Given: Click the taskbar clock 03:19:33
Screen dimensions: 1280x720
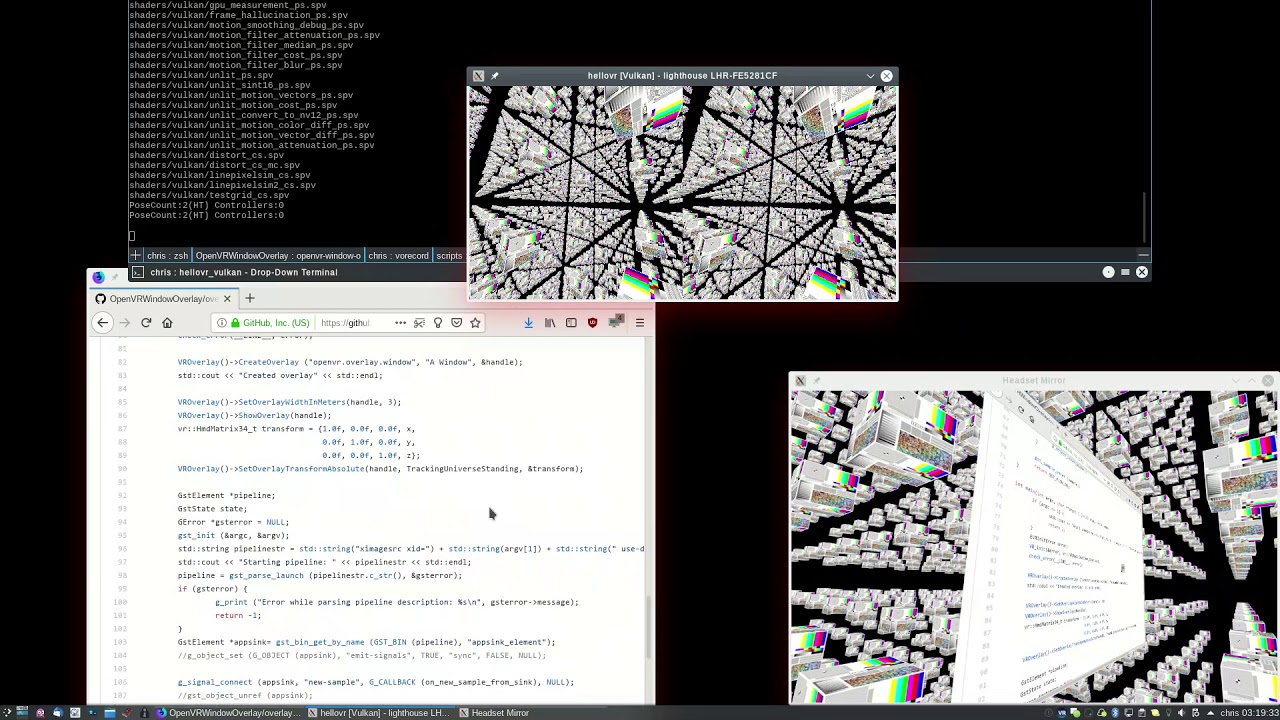Looking at the screenshot, I should [1260, 712].
